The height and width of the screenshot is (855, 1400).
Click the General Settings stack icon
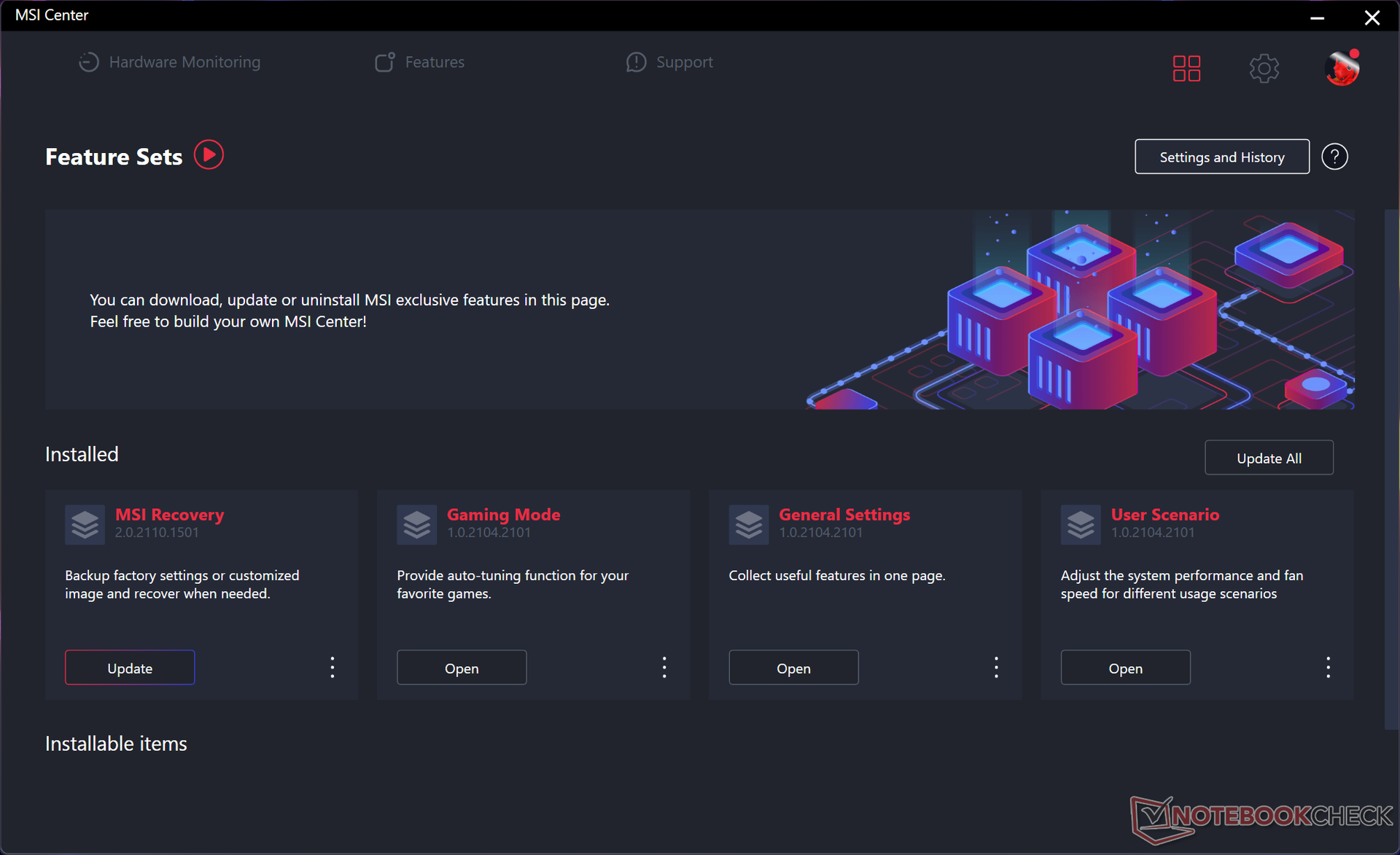(748, 524)
